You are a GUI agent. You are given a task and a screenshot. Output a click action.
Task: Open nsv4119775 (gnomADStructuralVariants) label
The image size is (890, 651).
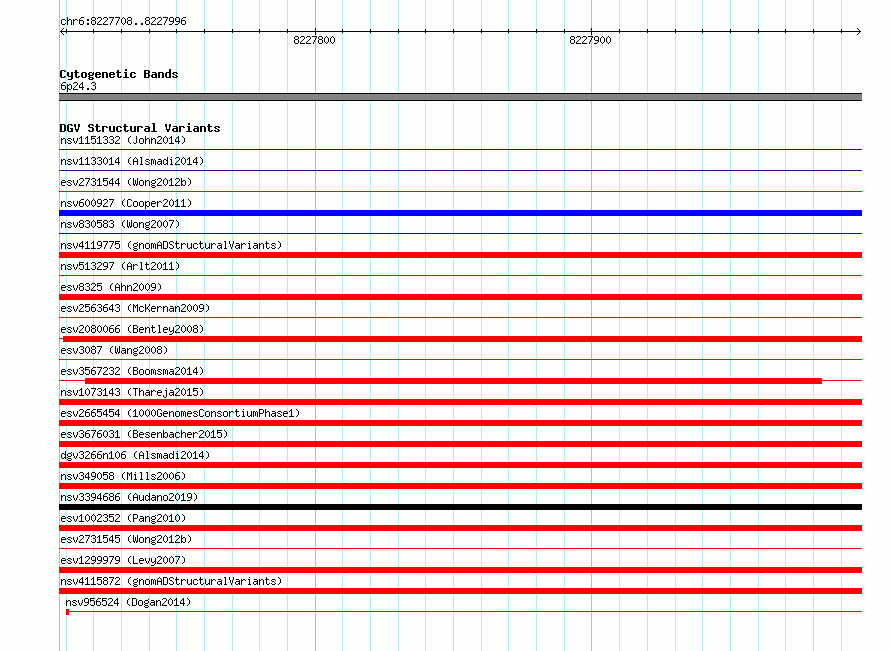[x=171, y=245]
